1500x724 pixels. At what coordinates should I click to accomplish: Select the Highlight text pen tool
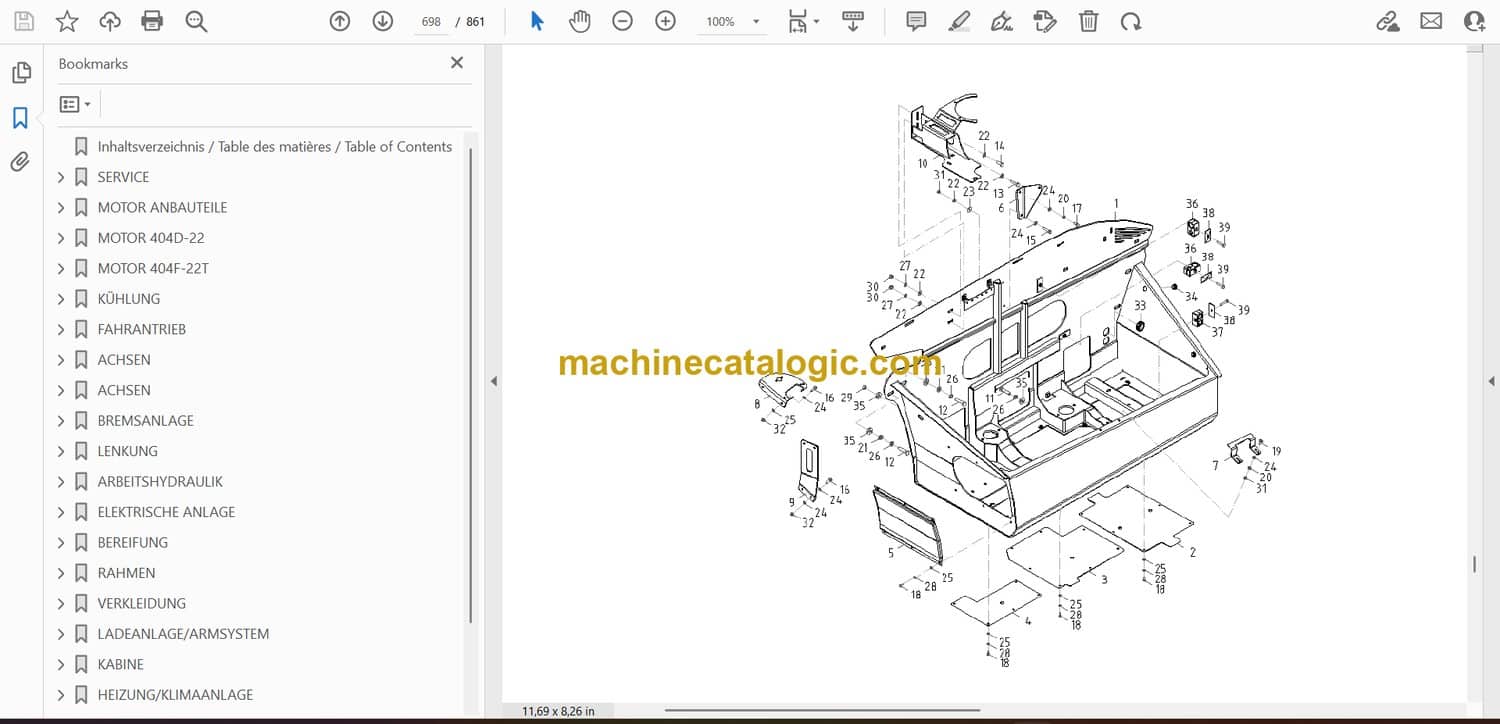959,21
